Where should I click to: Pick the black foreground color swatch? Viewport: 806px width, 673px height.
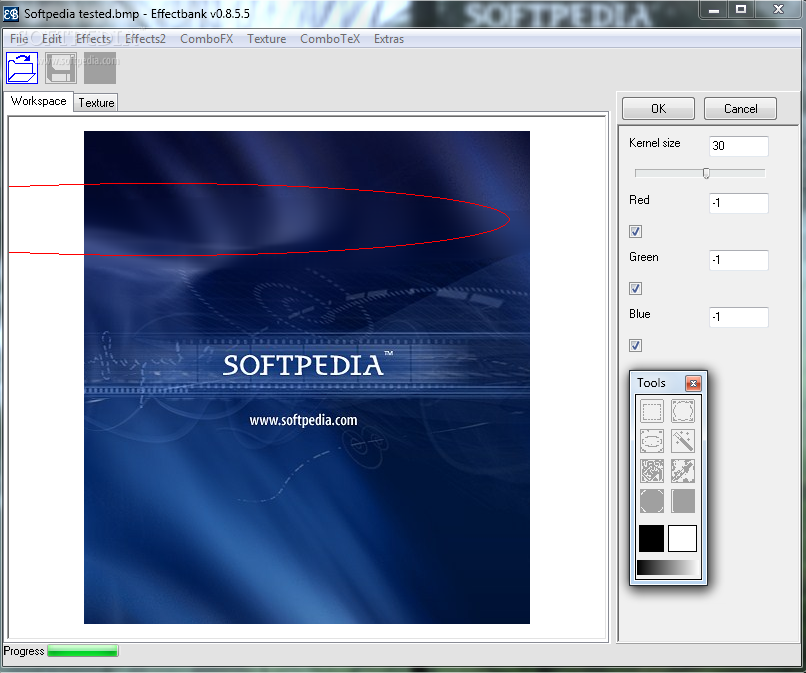(x=651, y=538)
